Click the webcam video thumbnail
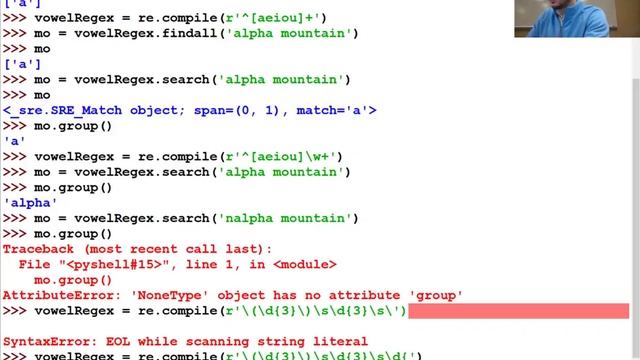The width and height of the screenshot is (640, 360). pos(577,18)
